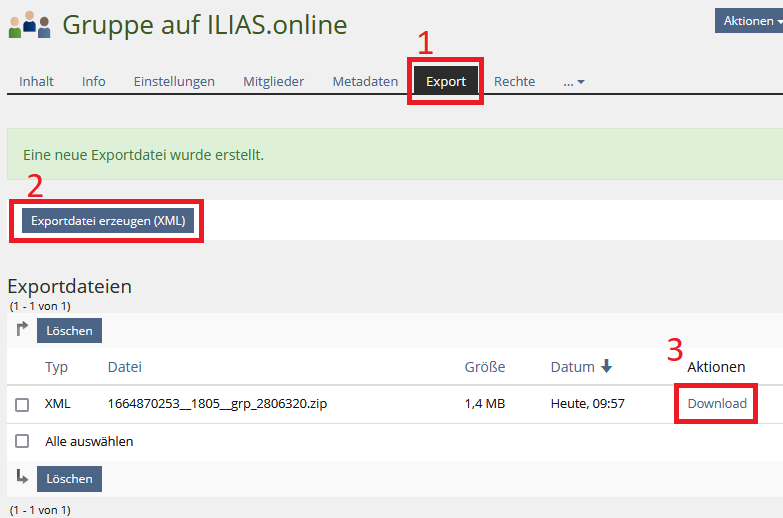This screenshot has width=783, height=518.
Task: Open the Mitglieder tab
Action: point(273,82)
